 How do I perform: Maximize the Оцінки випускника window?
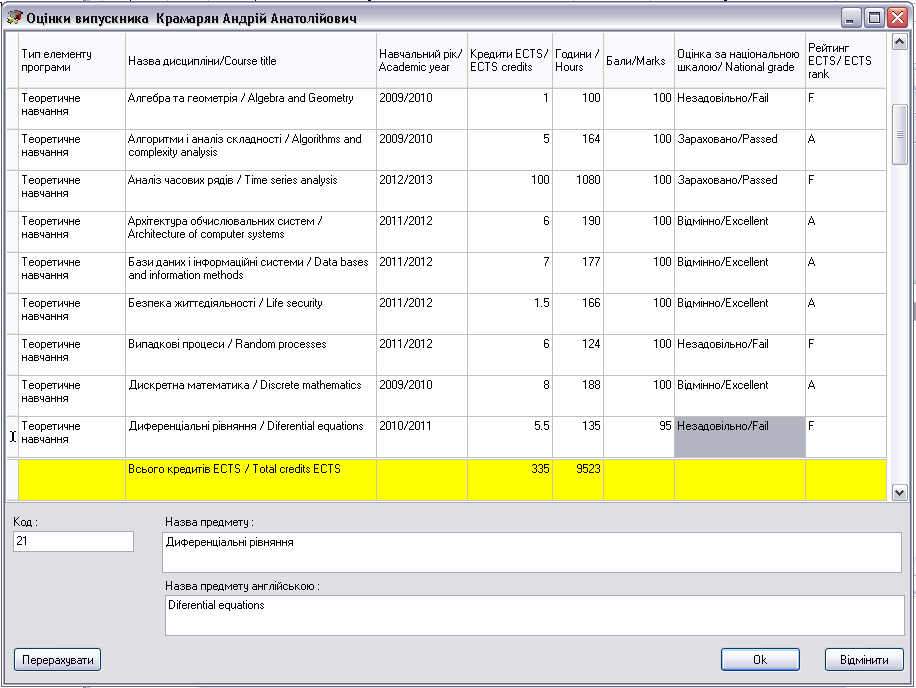[875, 18]
